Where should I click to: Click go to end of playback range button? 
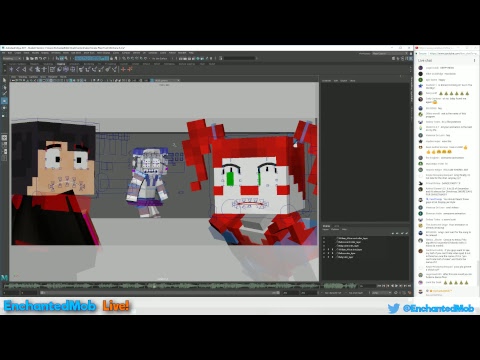point(410,286)
